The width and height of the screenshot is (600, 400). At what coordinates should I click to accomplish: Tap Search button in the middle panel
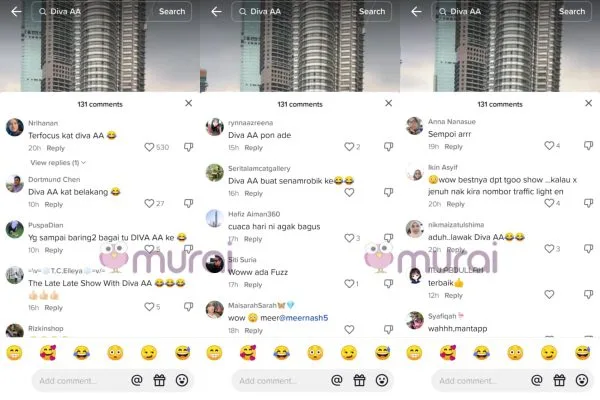pyautogui.click(x=372, y=11)
